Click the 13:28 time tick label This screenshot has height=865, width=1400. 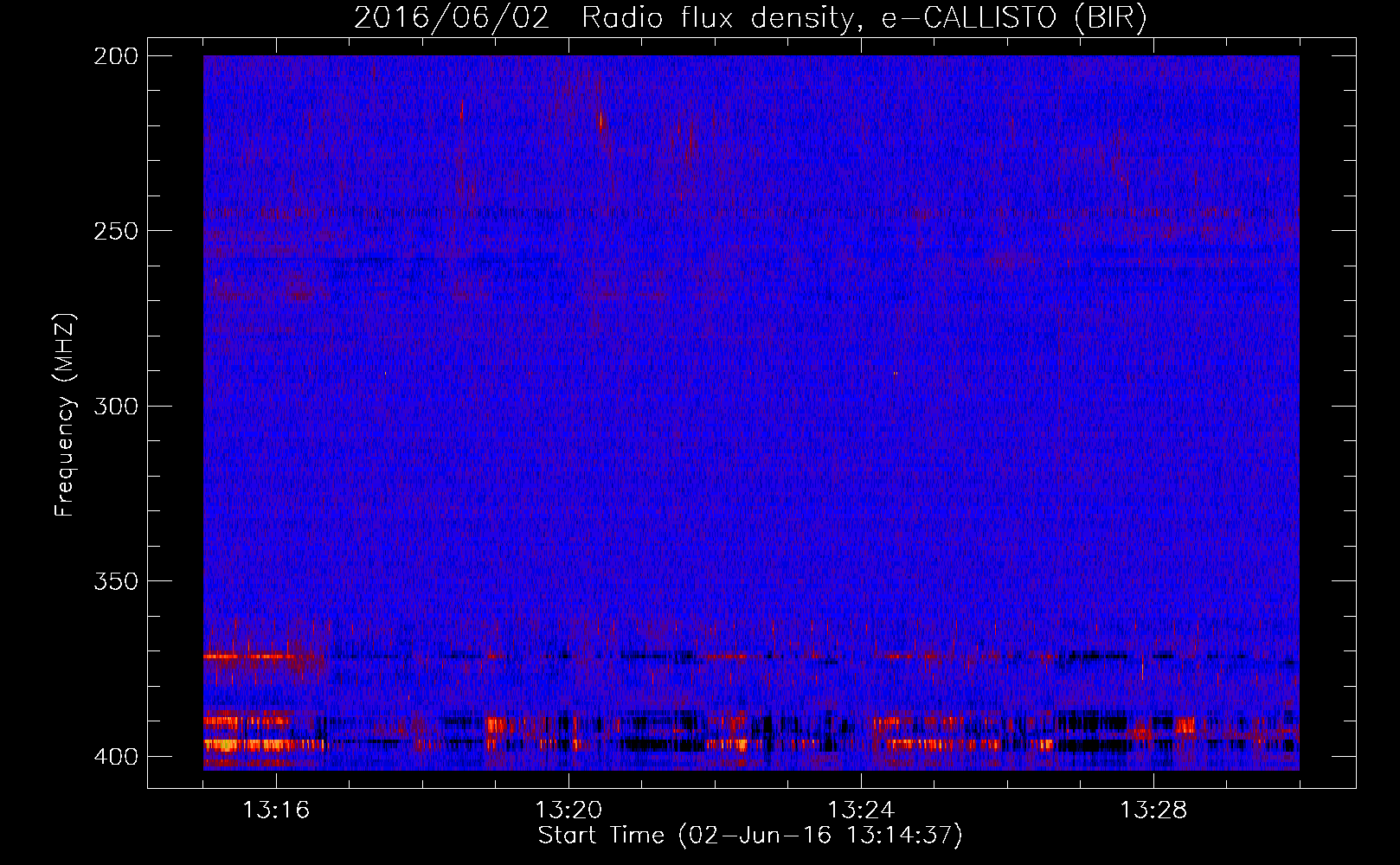point(1153,811)
